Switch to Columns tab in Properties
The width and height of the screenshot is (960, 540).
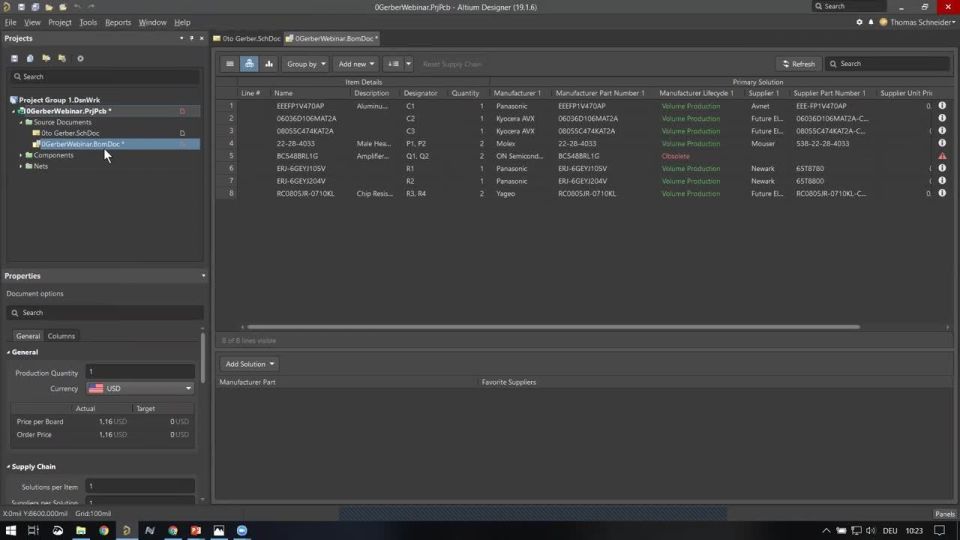(x=61, y=336)
